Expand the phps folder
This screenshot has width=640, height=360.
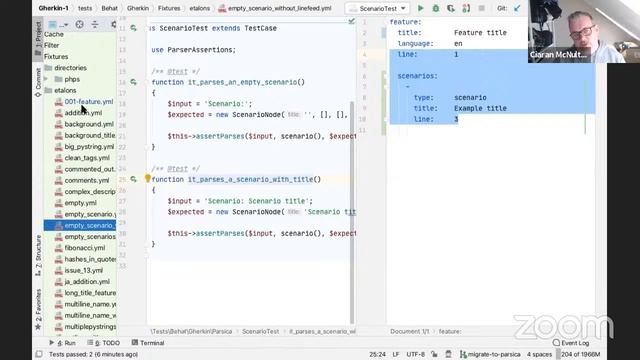coord(46,79)
